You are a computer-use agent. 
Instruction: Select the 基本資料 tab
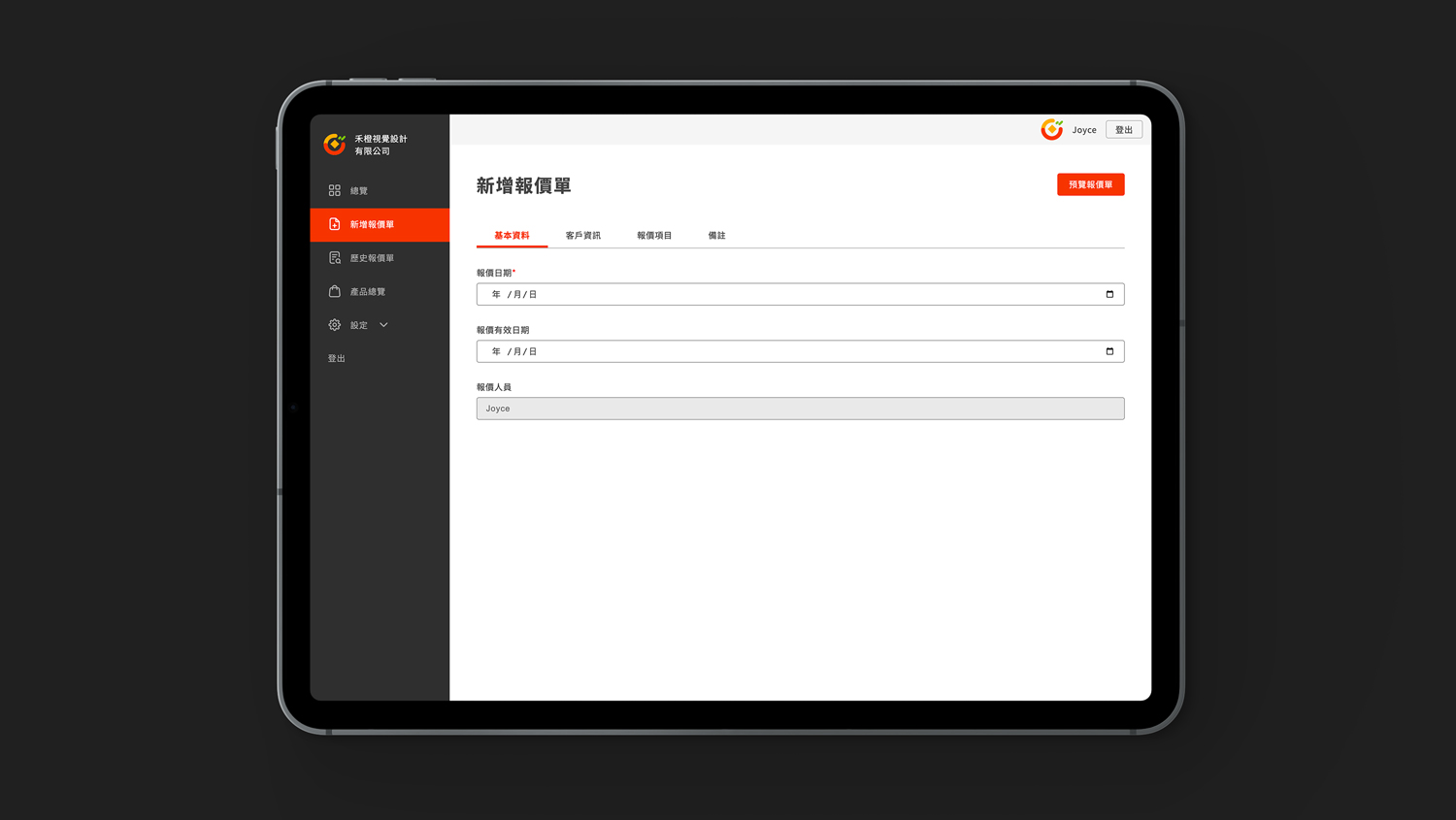coord(512,236)
